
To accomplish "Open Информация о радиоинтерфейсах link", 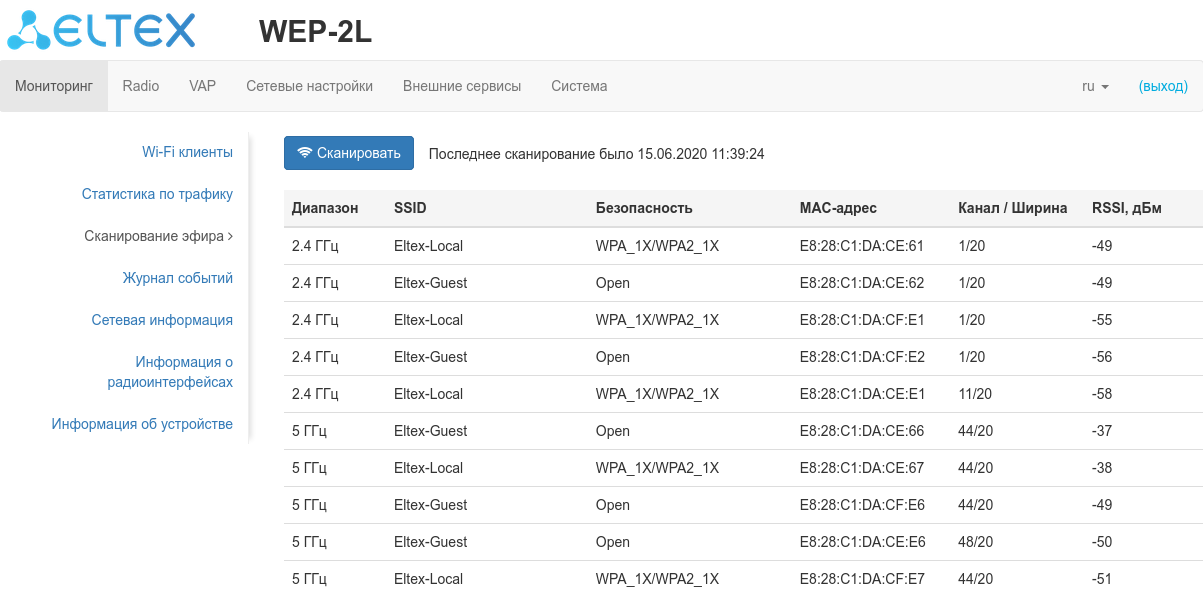I will pyautogui.click(x=170, y=372).
